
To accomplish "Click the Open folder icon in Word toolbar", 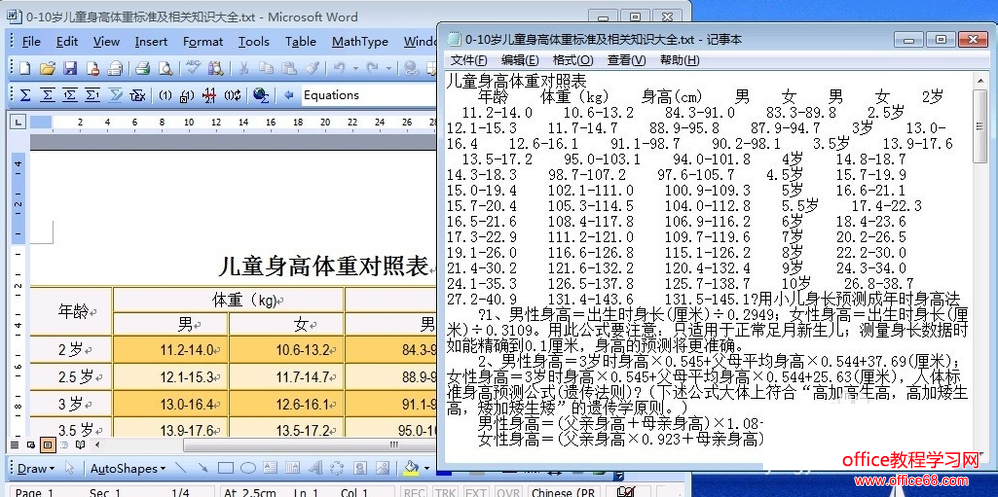I will (47, 68).
